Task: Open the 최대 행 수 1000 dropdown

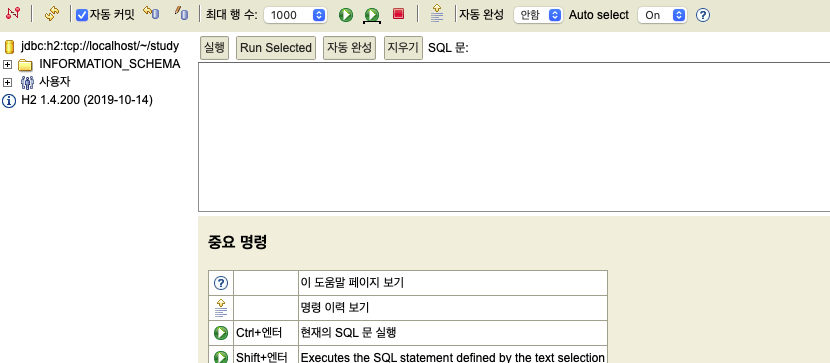Action: pyautogui.click(x=295, y=15)
